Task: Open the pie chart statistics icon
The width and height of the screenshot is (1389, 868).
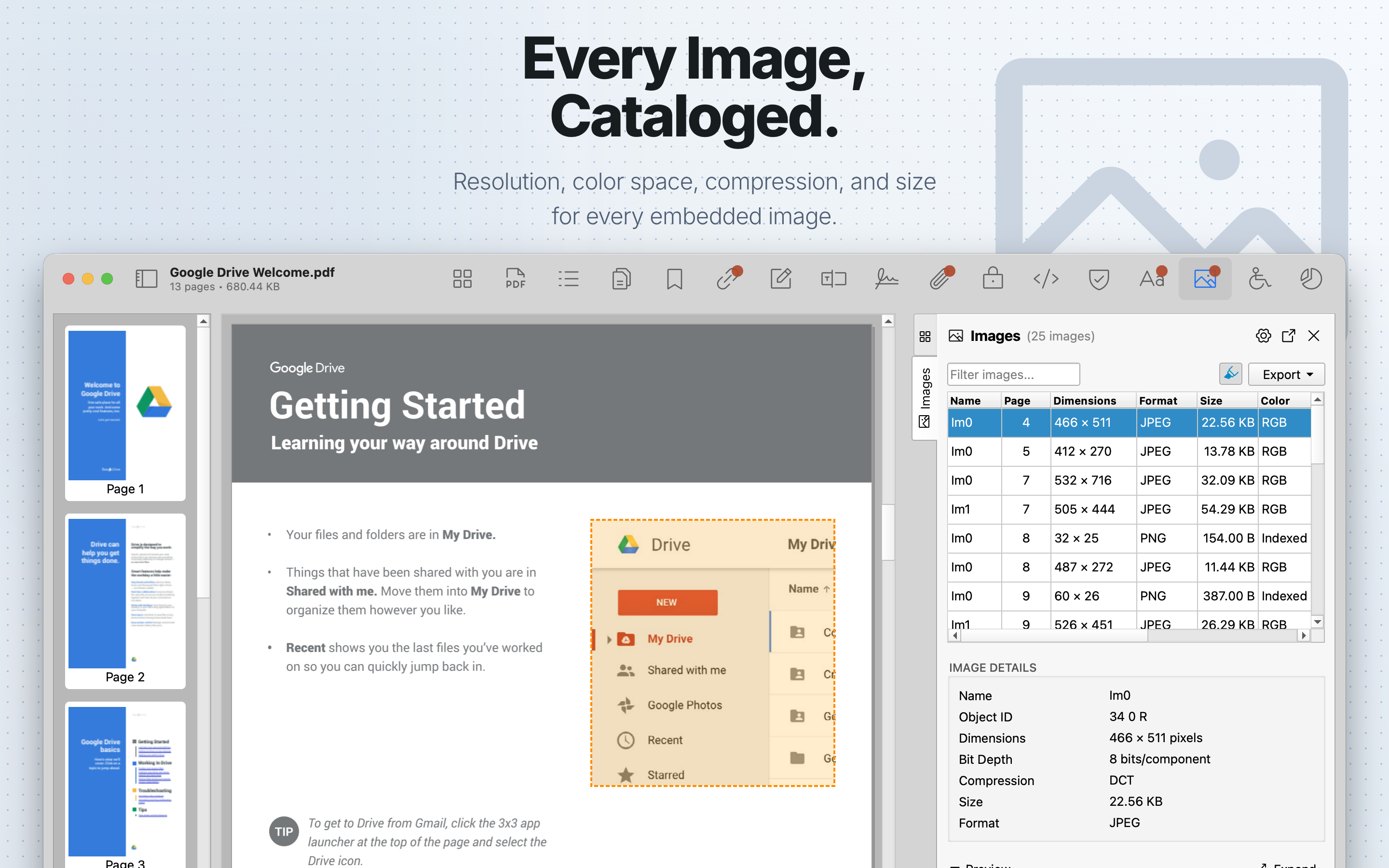Action: [1311, 279]
